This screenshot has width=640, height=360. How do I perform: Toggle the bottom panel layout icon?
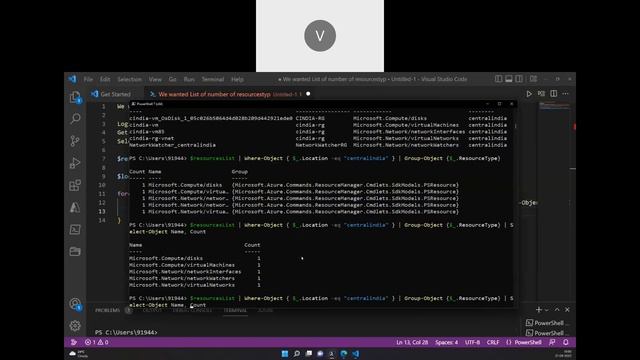click(509, 79)
